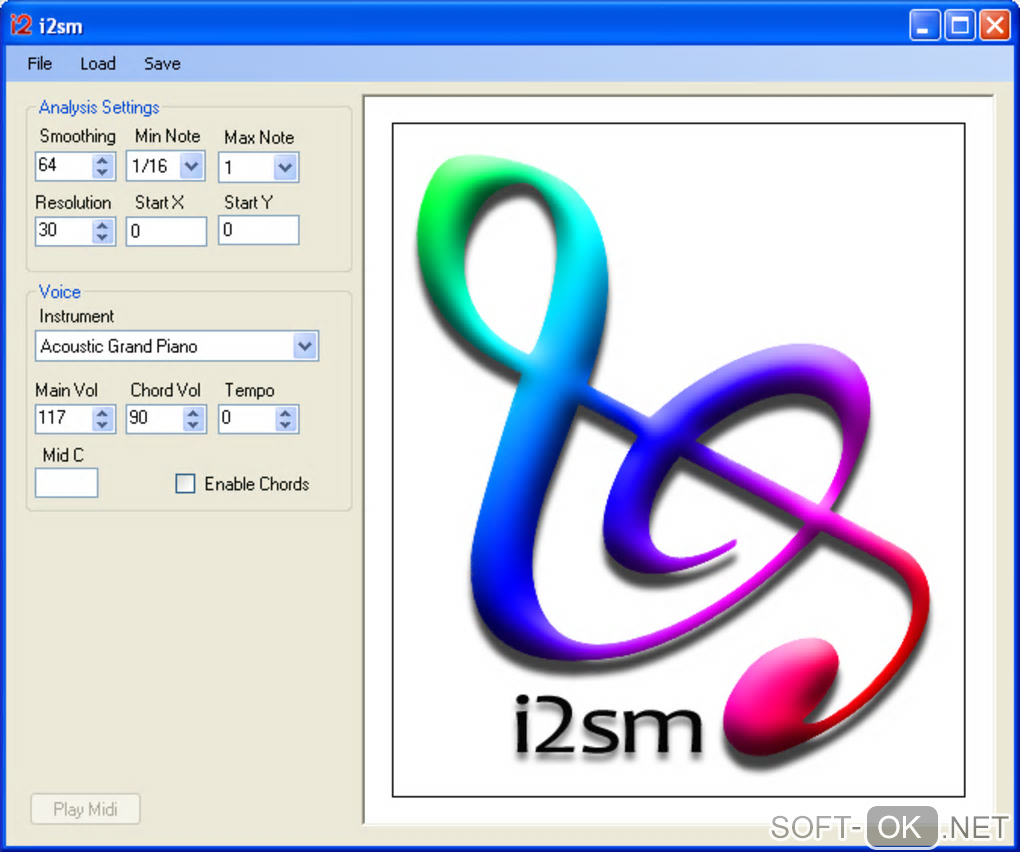Expand the Min Note dropdown

(191, 166)
